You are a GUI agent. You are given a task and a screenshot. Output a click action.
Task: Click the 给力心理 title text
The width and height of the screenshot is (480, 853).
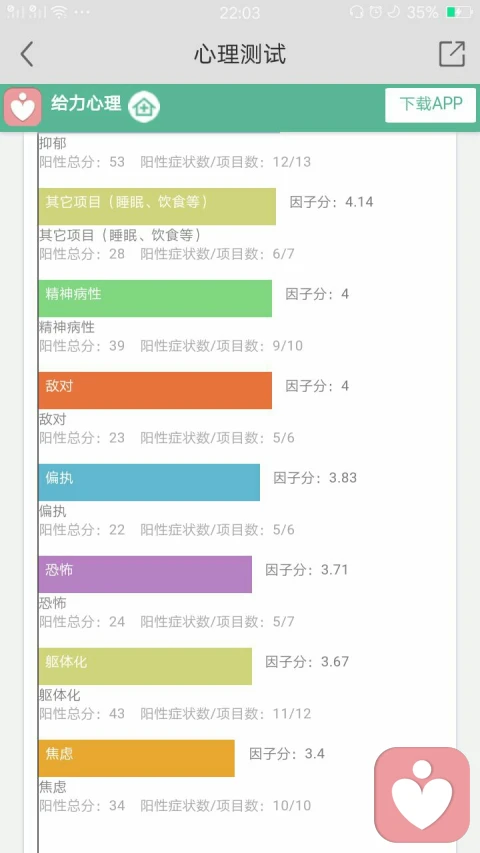point(86,103)
